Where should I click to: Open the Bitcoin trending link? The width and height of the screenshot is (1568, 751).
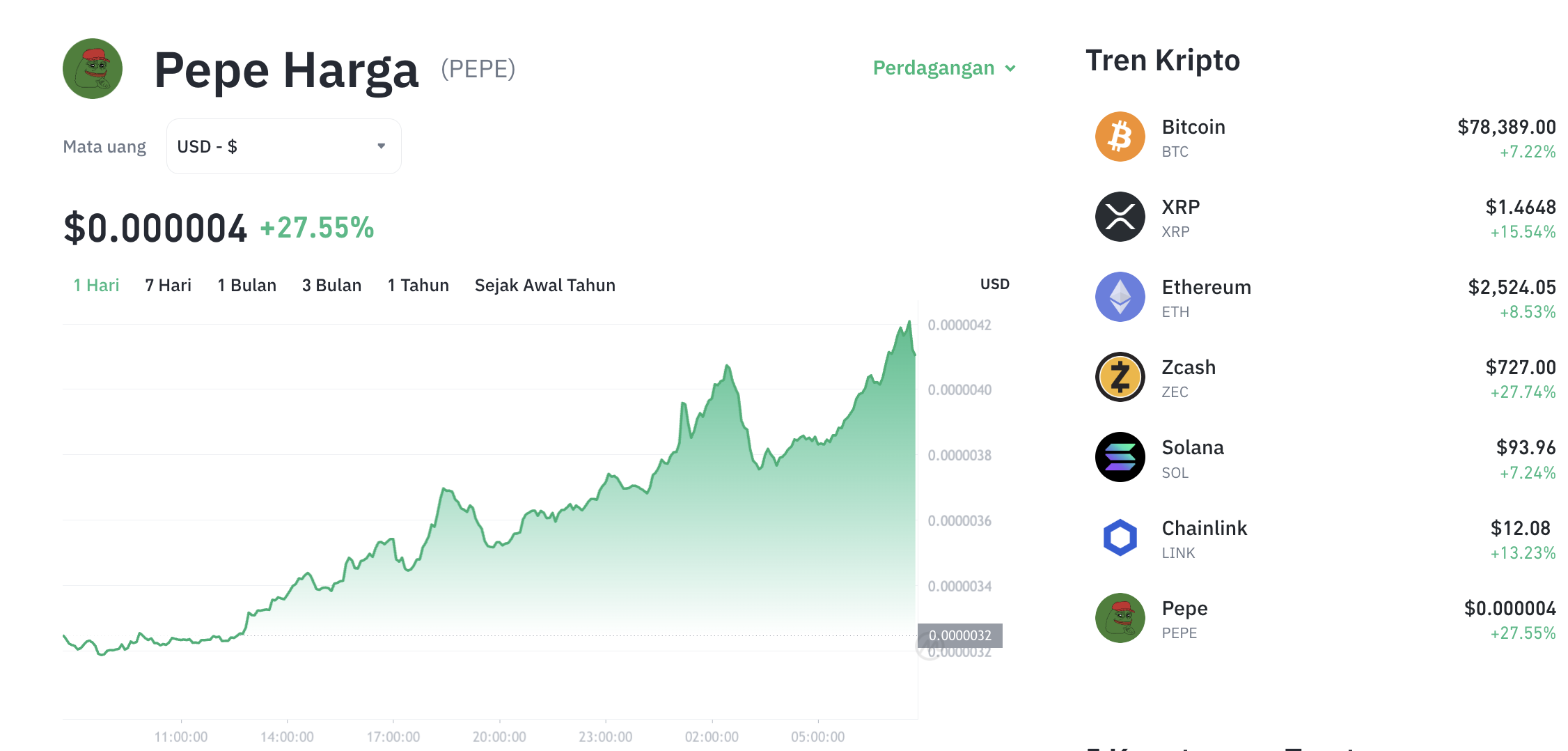[x=1325, y=138]
